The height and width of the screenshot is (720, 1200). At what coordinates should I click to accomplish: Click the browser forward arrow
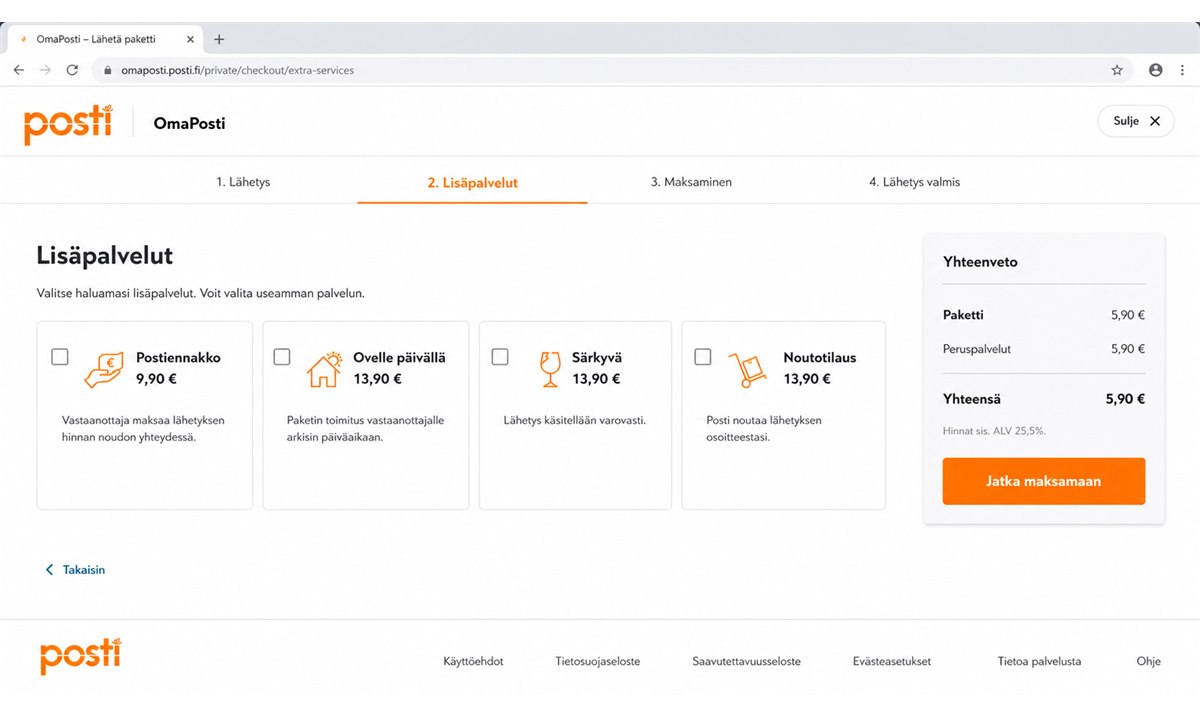coord(45,70)
